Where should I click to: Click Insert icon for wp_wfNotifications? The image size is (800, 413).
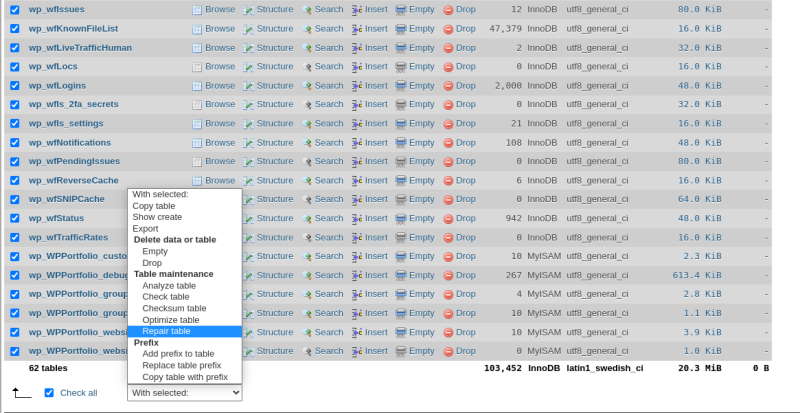point(357,143)
